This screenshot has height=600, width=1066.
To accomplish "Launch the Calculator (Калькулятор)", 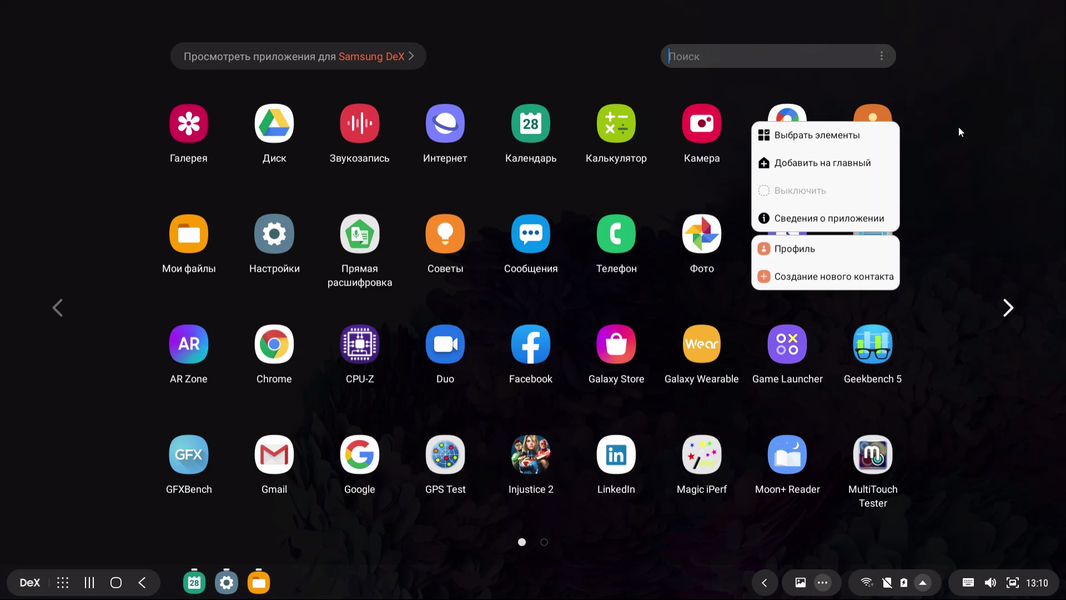I will pyautogui.click(x=616, y=124).
